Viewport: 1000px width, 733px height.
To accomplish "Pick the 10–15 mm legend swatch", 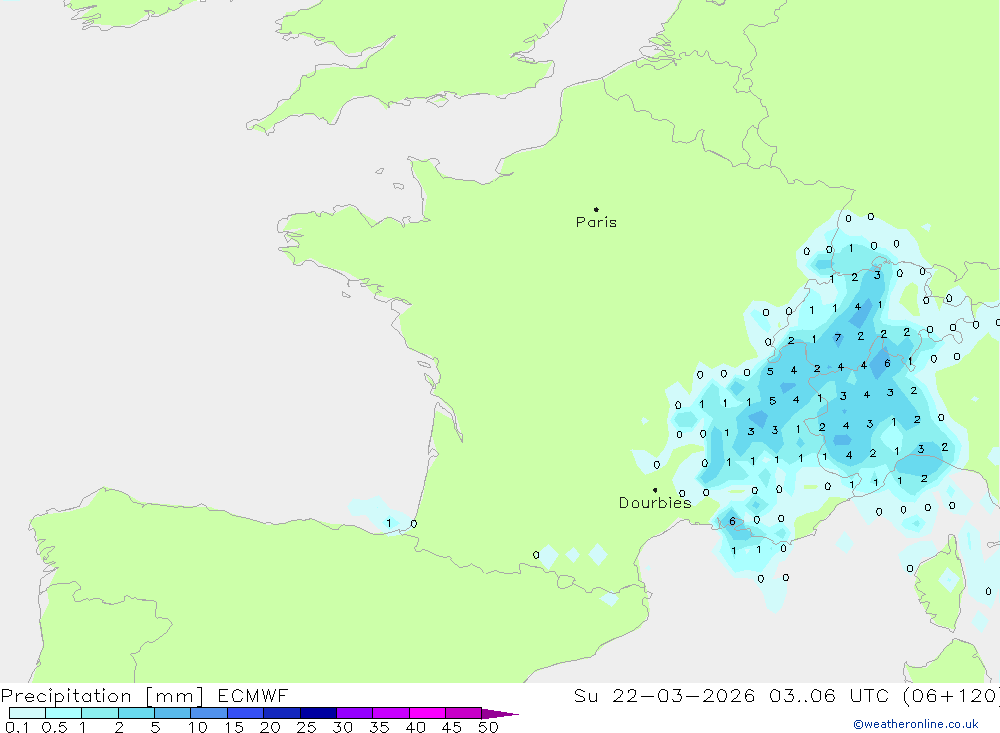I will 209,713.
